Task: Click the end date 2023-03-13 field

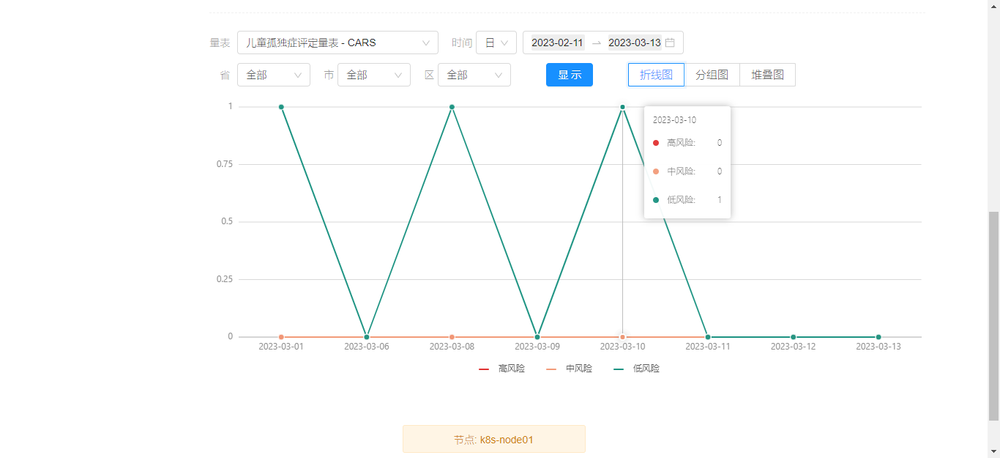Action: tap(634, 43)
